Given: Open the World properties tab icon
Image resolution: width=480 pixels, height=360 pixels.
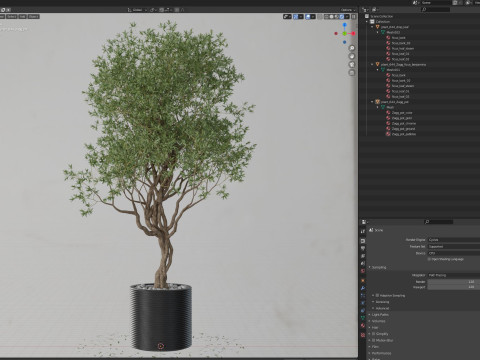Looking at the screenshot, I should point(363,271).
